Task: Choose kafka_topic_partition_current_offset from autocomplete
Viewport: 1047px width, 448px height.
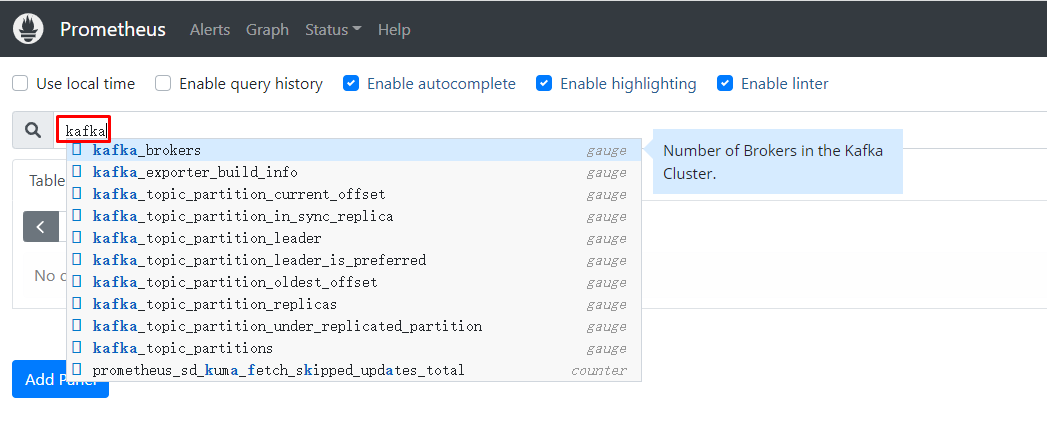Action: 354,194
